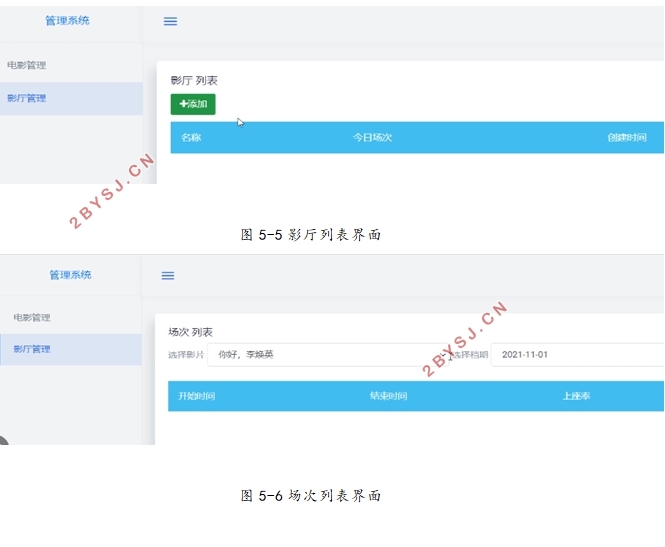Open 电影管理 in the lower sidebar
Screen dimensions: 665x547
point(32,317)
